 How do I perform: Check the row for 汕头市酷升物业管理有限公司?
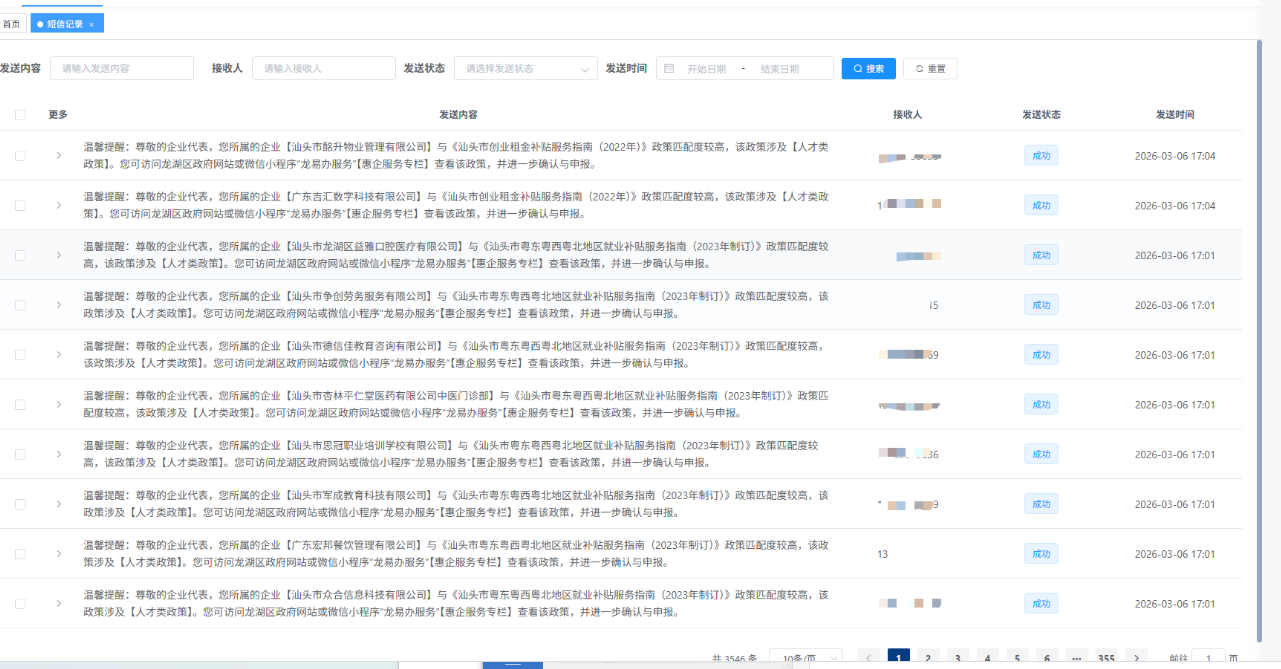[20, 156]
